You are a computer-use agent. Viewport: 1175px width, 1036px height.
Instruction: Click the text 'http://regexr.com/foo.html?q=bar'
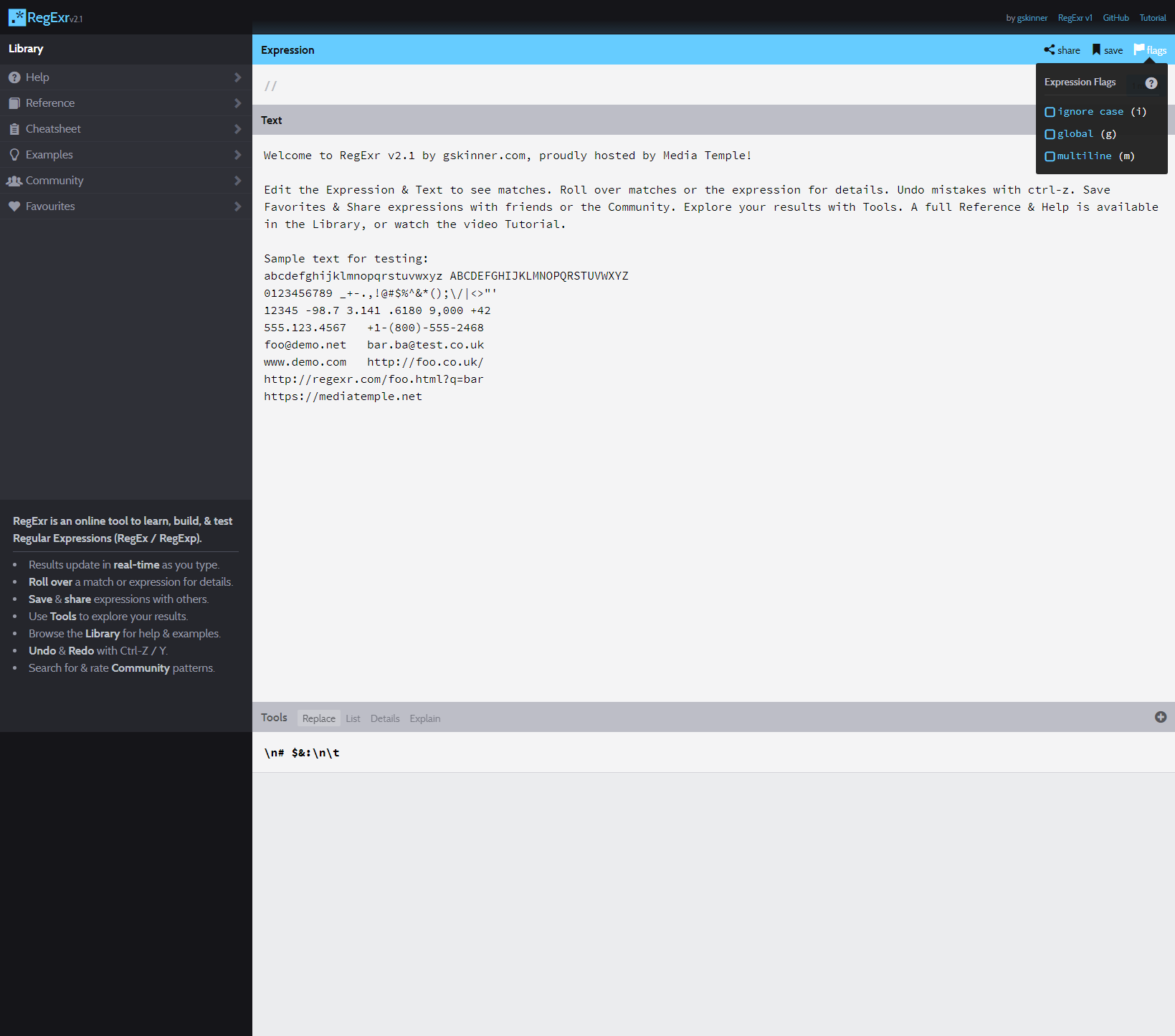tap(374, 379)
